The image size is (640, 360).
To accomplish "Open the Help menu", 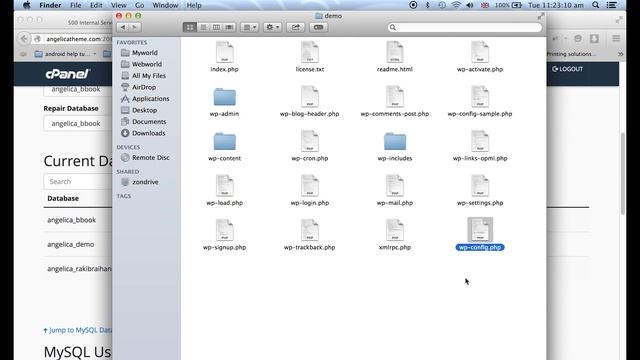I will [194, 5].
